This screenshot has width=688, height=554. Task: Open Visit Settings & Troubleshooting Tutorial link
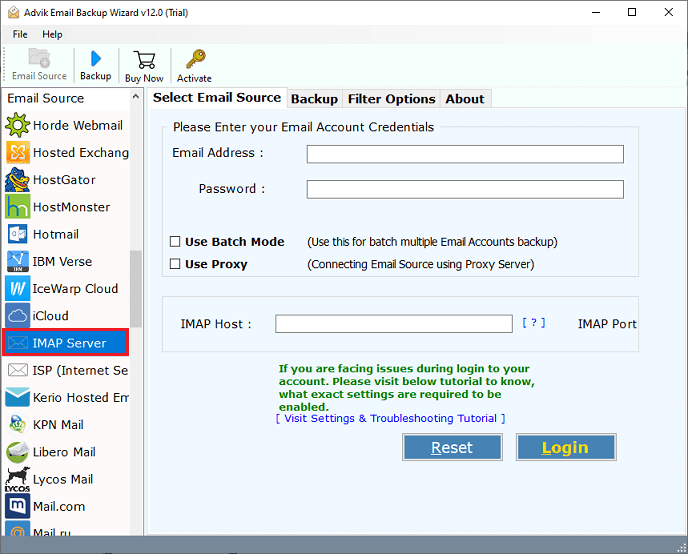click(x=390, y=418)
